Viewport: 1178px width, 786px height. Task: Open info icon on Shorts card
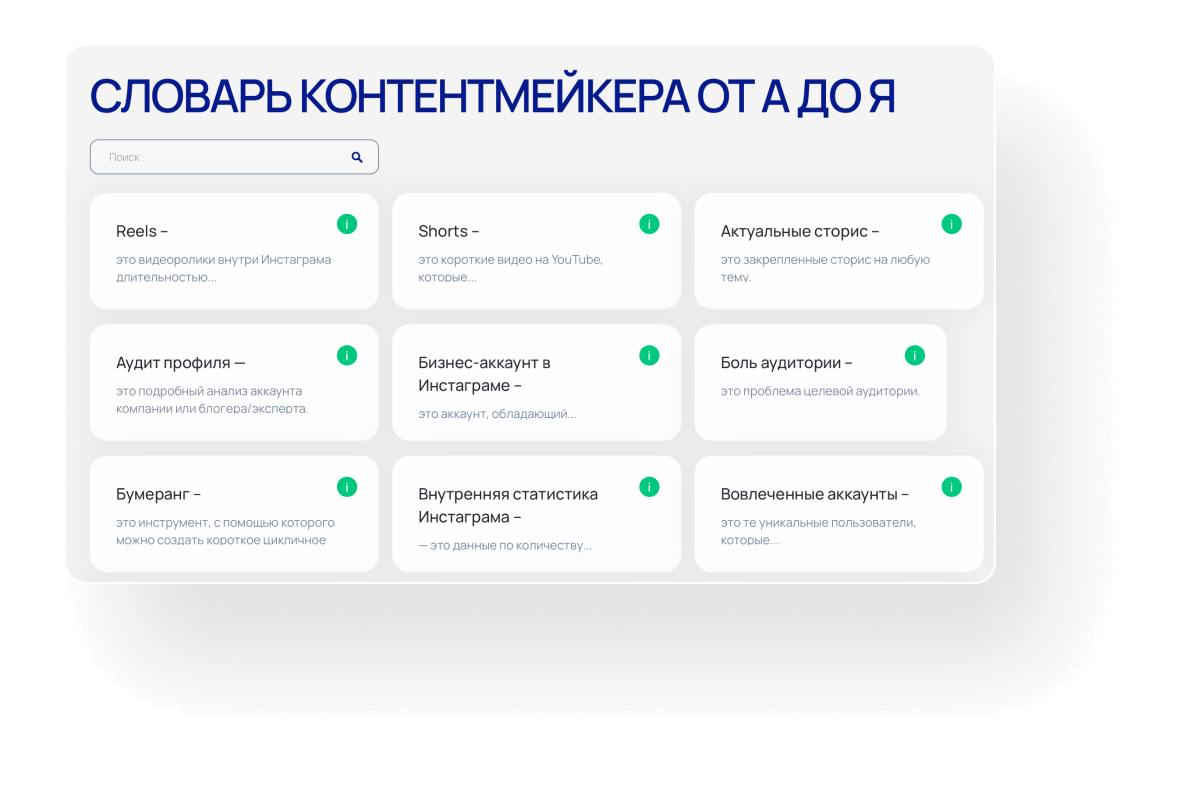pos(649,224)
